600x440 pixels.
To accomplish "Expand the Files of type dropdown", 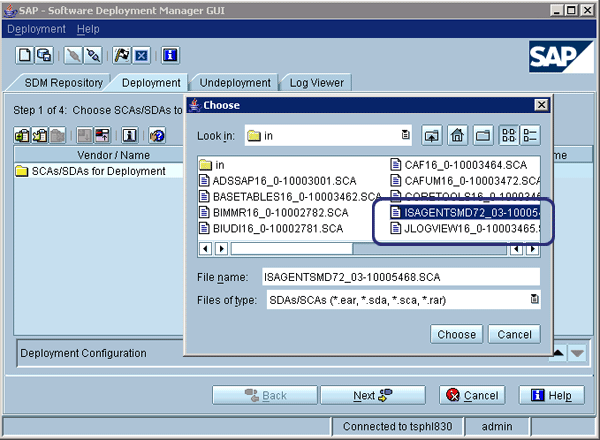I will [x=533, y=299].
